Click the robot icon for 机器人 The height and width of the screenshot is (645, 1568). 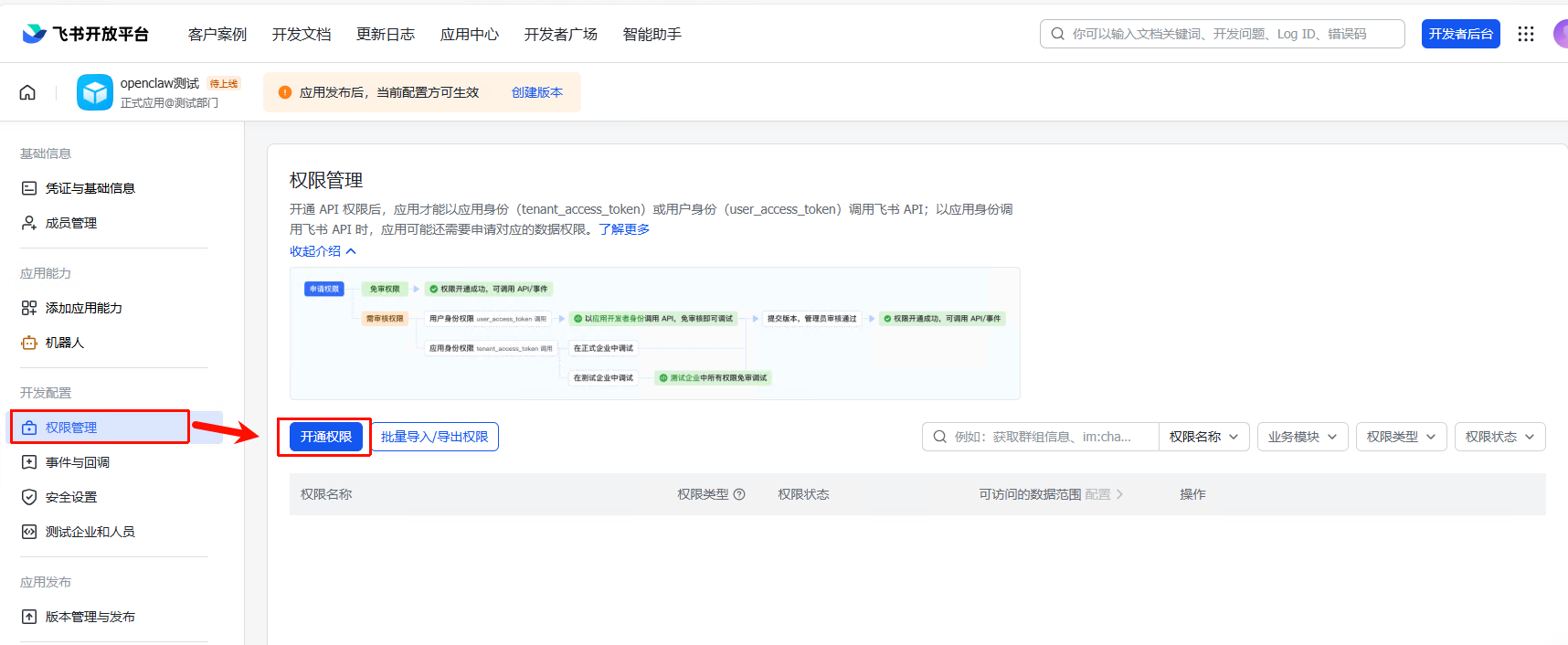click(x=29, y=343)
